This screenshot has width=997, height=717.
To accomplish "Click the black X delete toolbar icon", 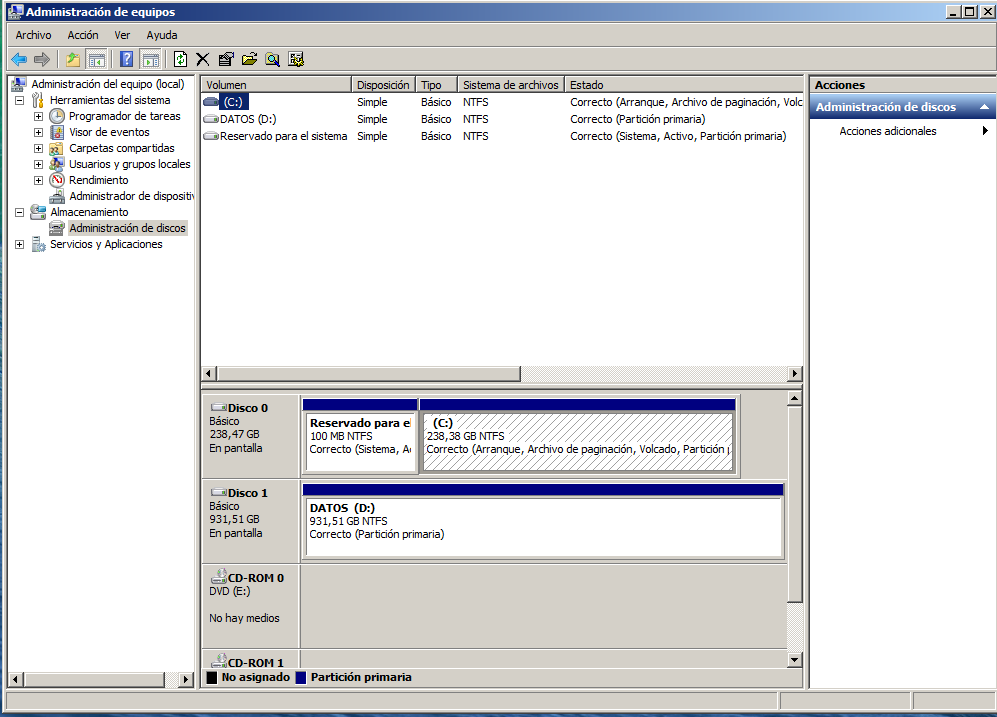I will [203, 60].
